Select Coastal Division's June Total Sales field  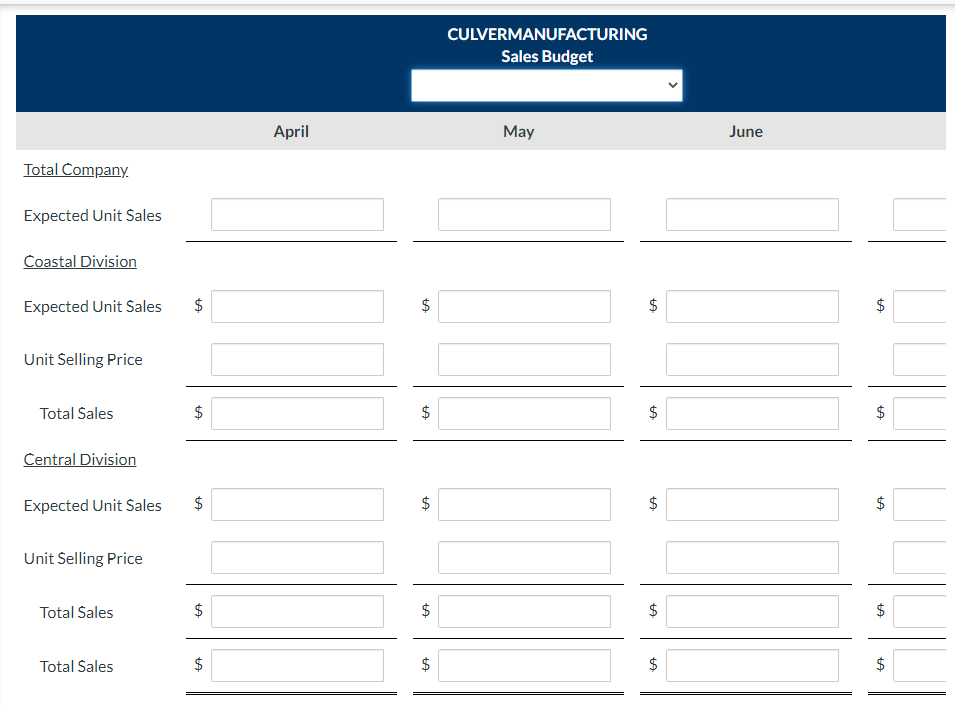click(x=752, y=413)
